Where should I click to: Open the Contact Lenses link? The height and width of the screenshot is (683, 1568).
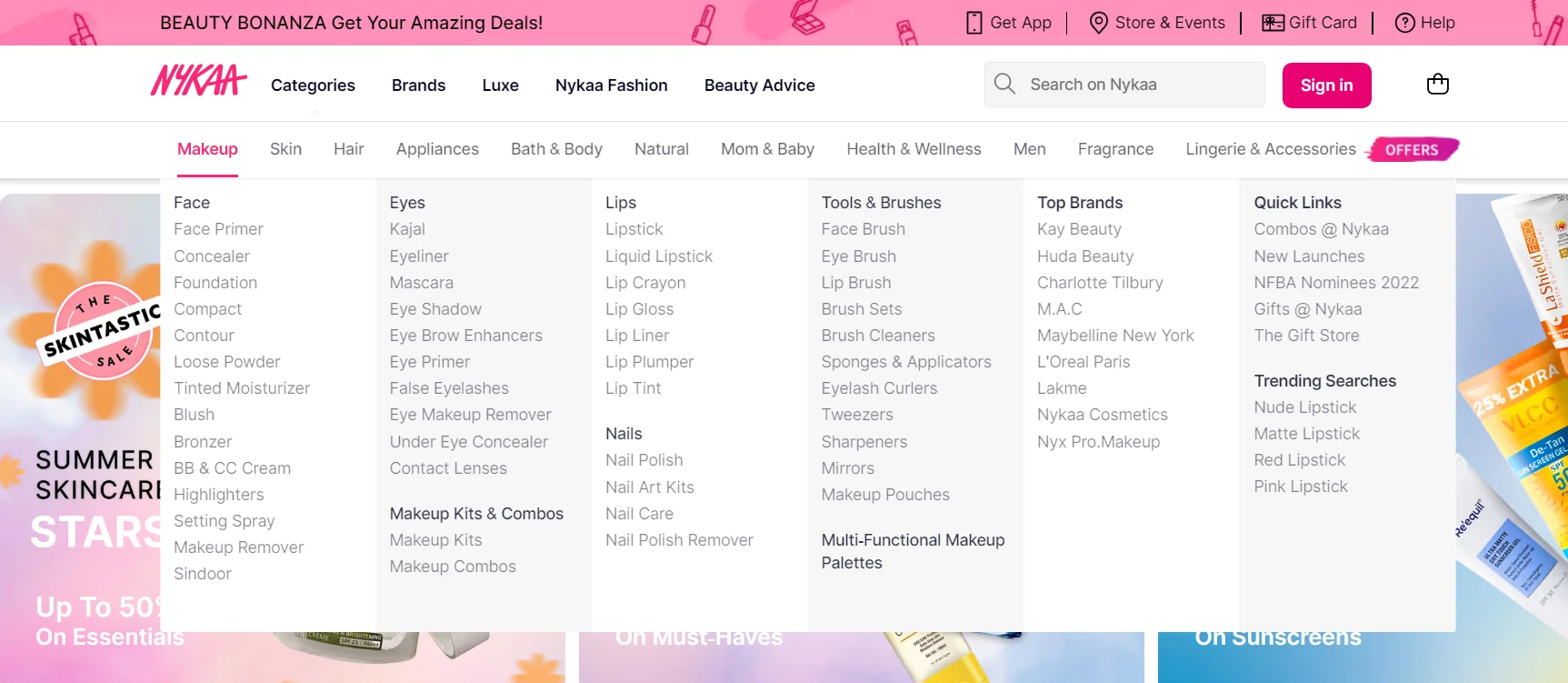(448, 468)
